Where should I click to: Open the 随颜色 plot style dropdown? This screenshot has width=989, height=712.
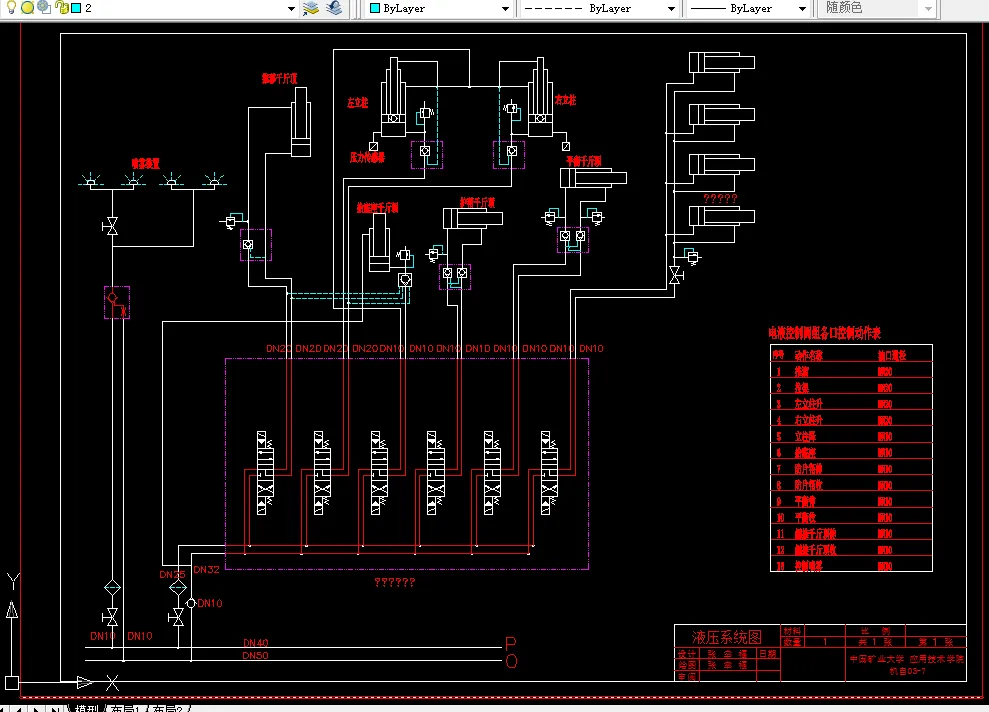coord(928,9)
